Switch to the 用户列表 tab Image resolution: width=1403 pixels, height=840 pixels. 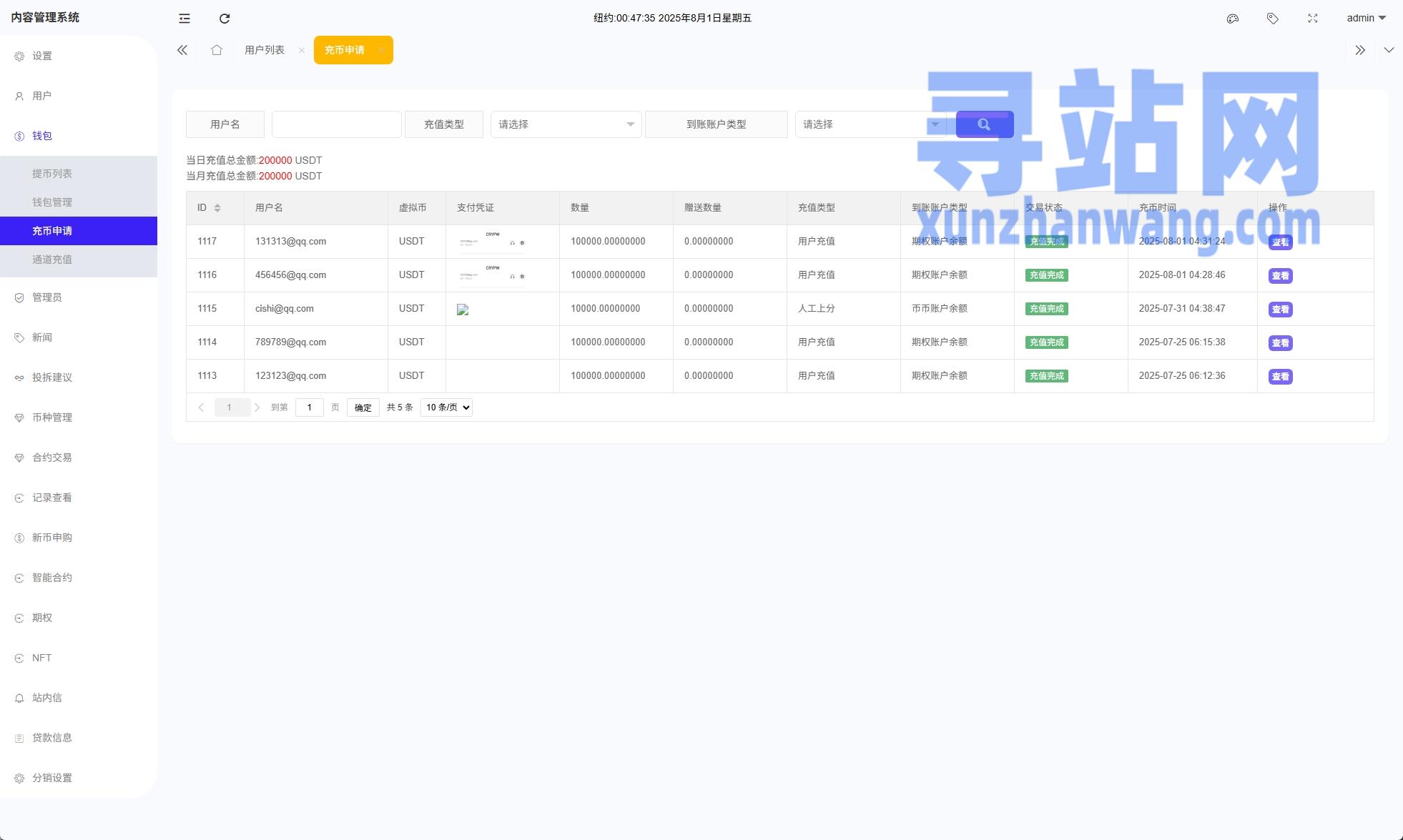point(265,50)
